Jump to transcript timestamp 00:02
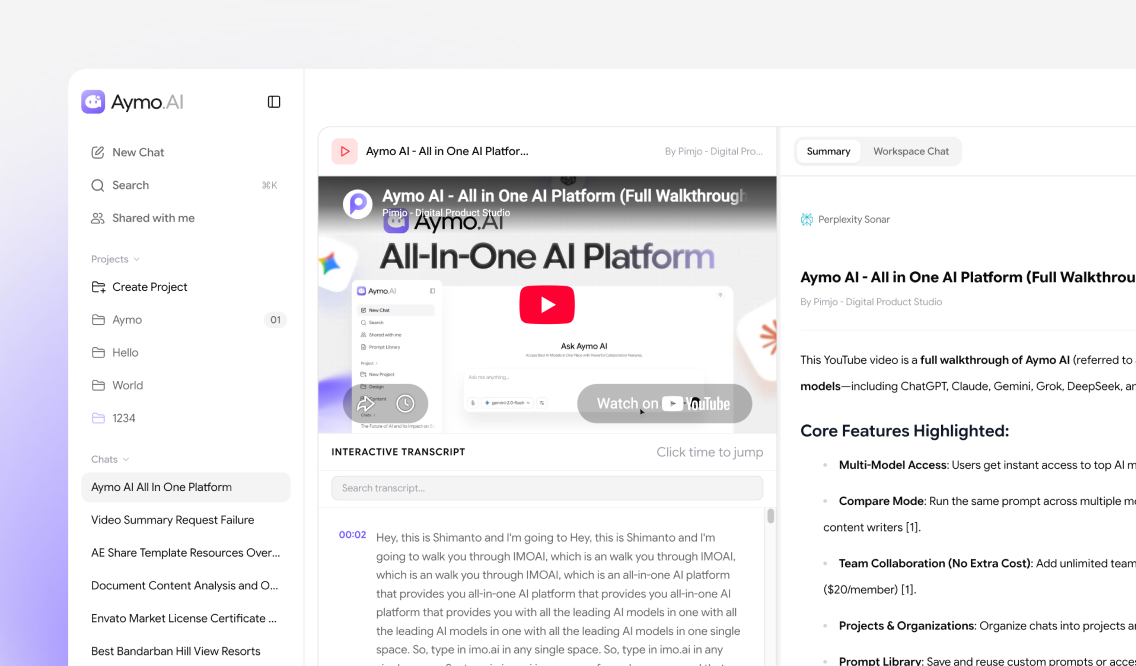This screenshot has width=1136, height=666. [x=353, y=535]
